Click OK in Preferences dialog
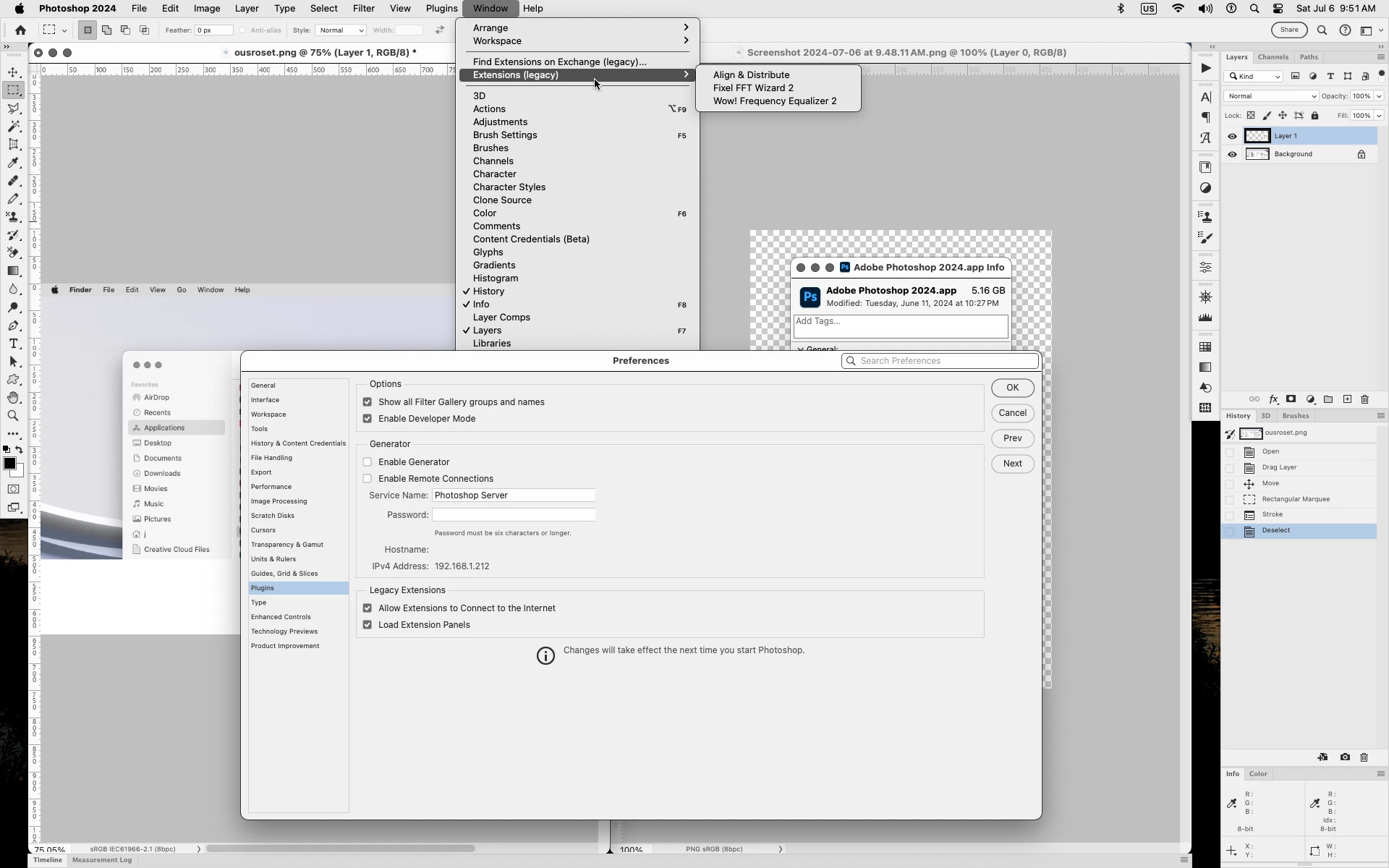 click(x=1012, y=388)
